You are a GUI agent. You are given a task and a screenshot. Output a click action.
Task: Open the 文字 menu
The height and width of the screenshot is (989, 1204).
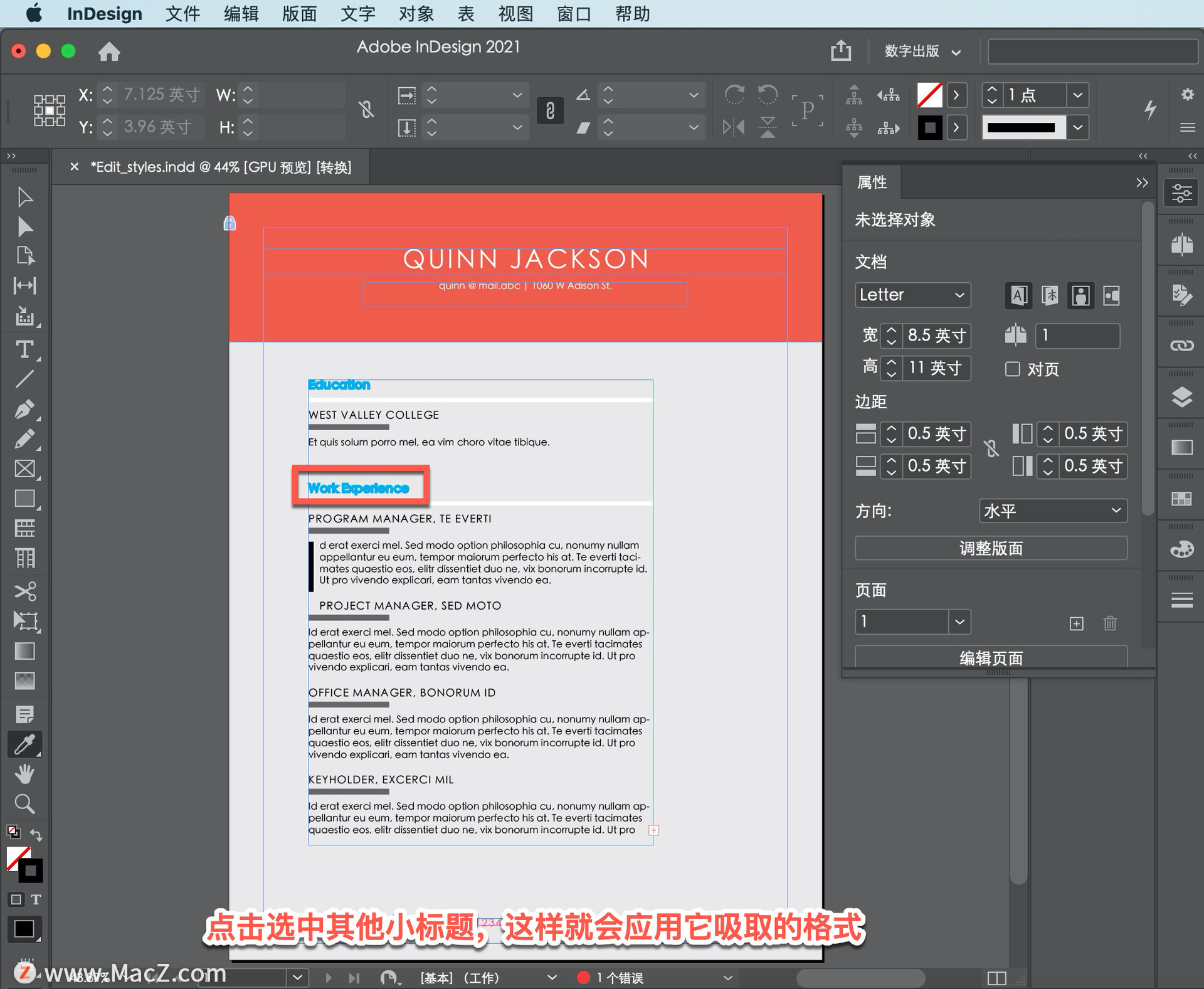click(357, 14)
